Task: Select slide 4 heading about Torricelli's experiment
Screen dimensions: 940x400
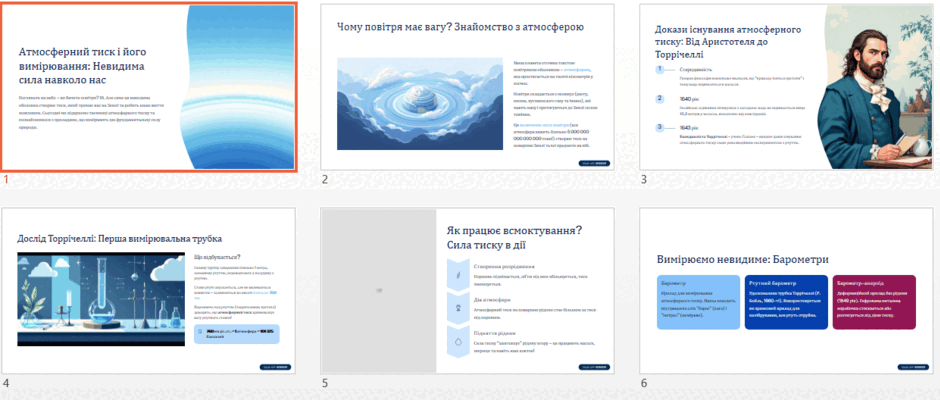Action: coord(120,238)
